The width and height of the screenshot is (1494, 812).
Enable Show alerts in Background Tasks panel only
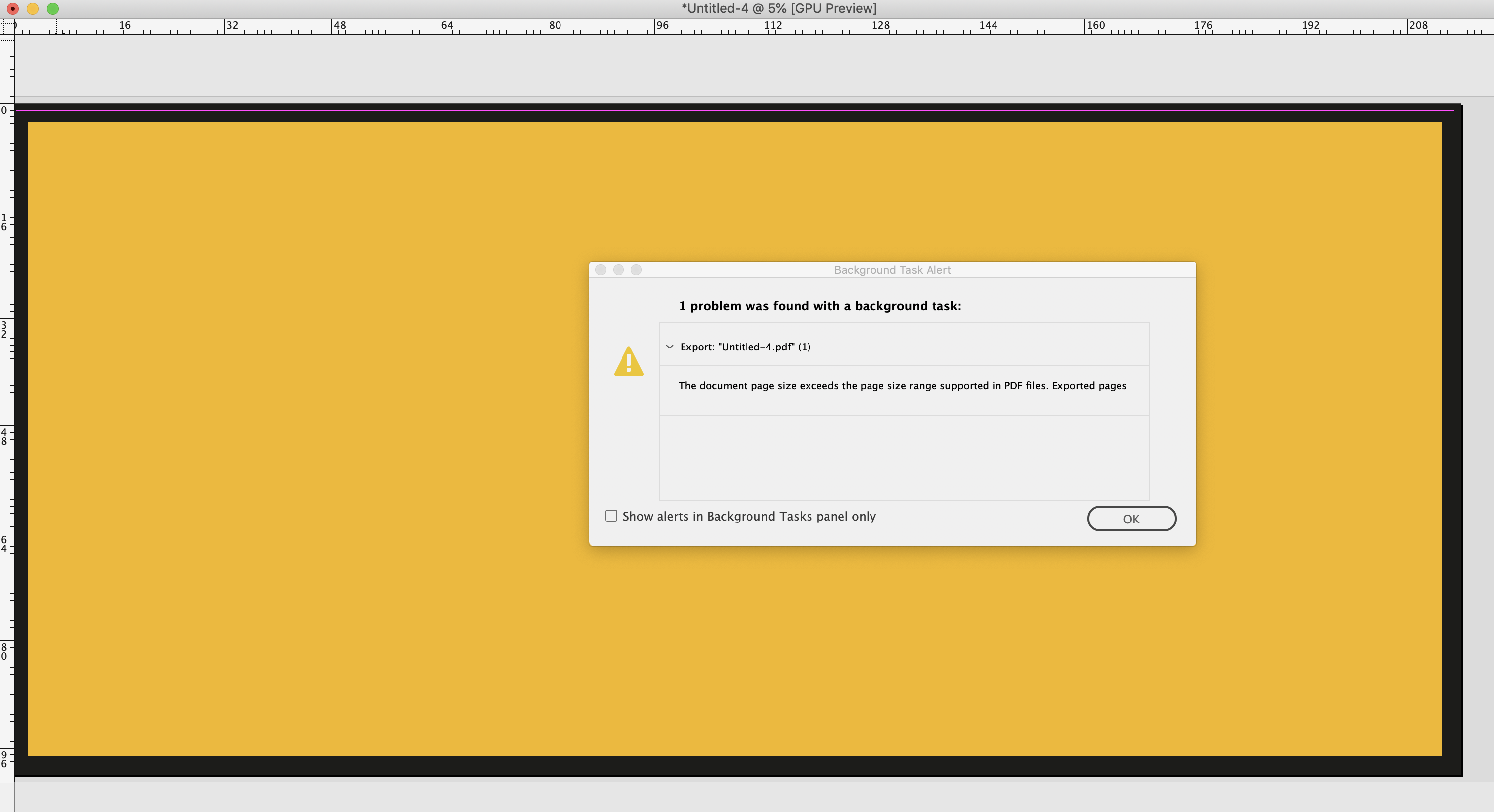pos(611,515)
